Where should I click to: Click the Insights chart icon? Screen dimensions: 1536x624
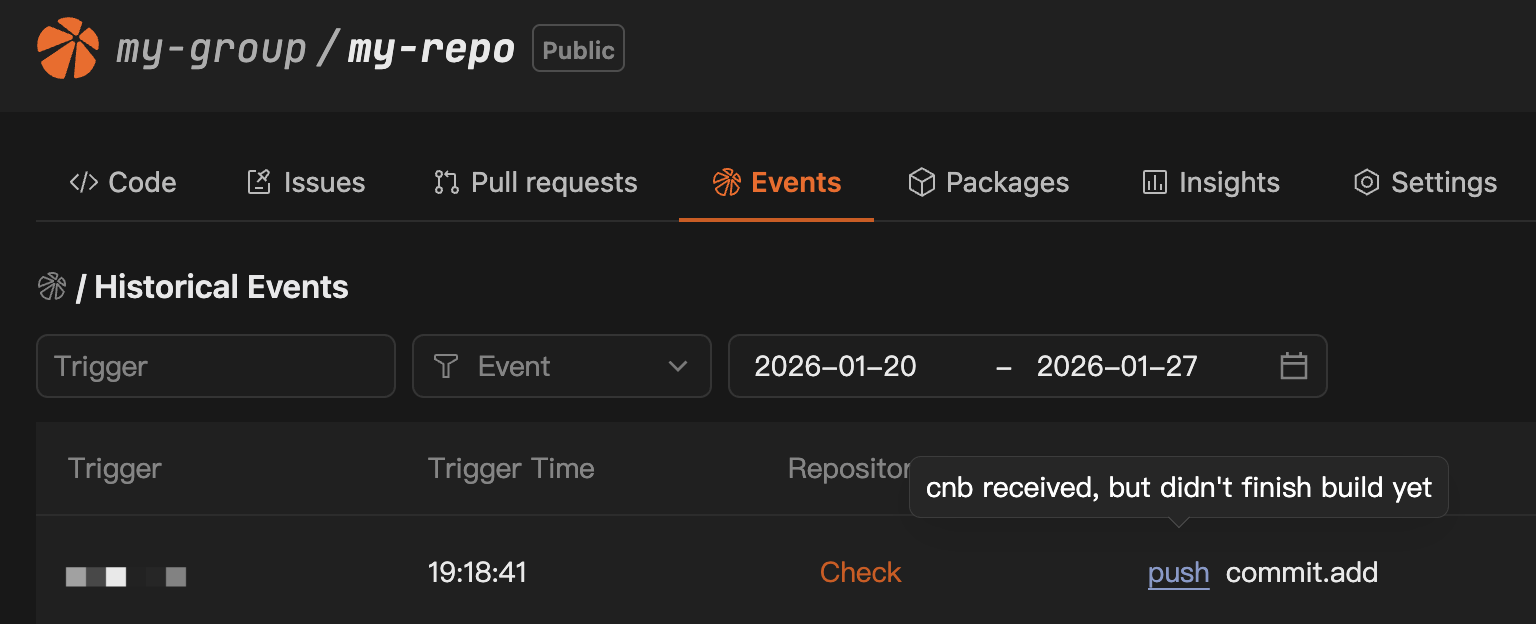(1155, 182)
